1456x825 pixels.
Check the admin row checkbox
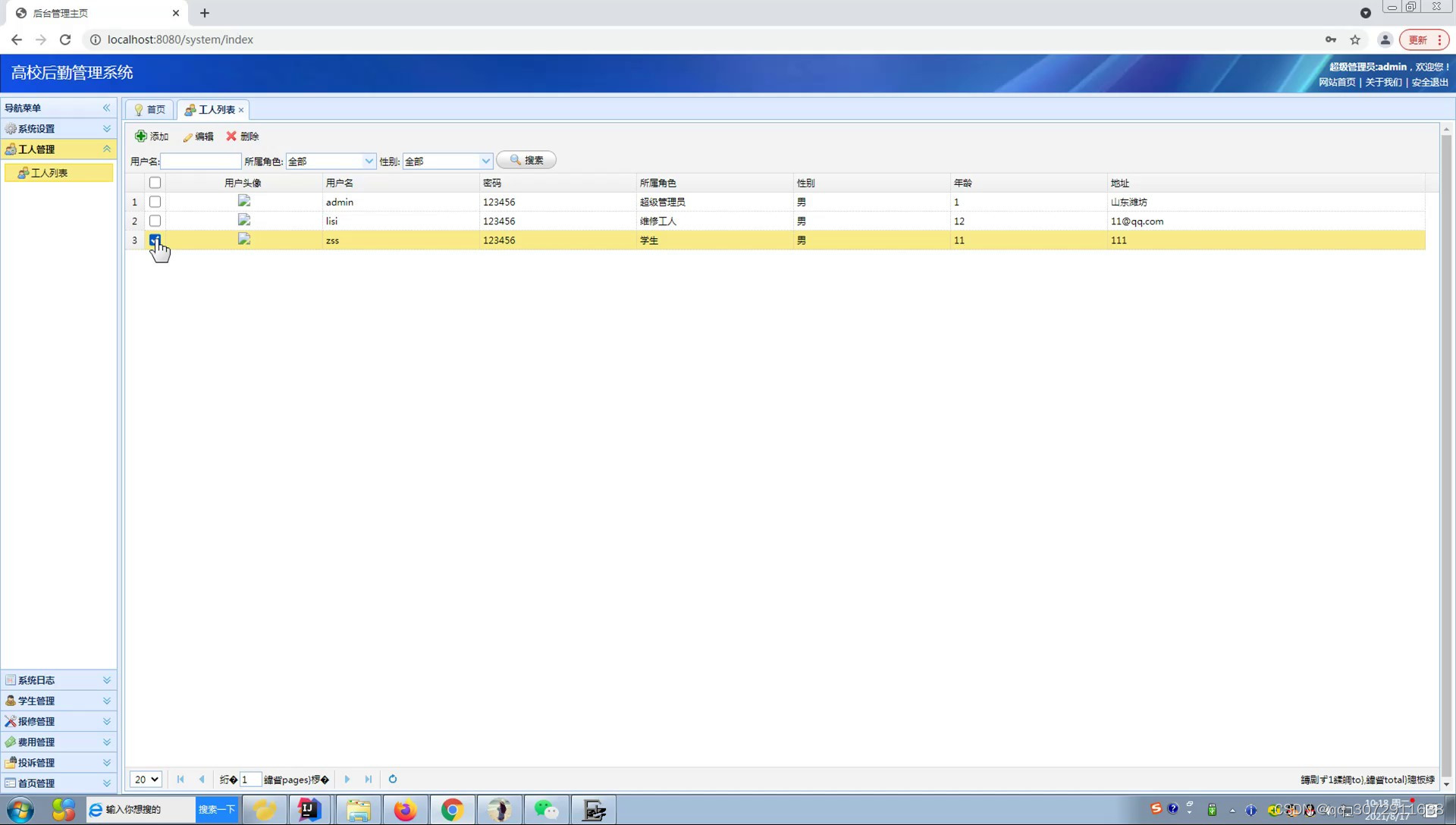point(155,202)
